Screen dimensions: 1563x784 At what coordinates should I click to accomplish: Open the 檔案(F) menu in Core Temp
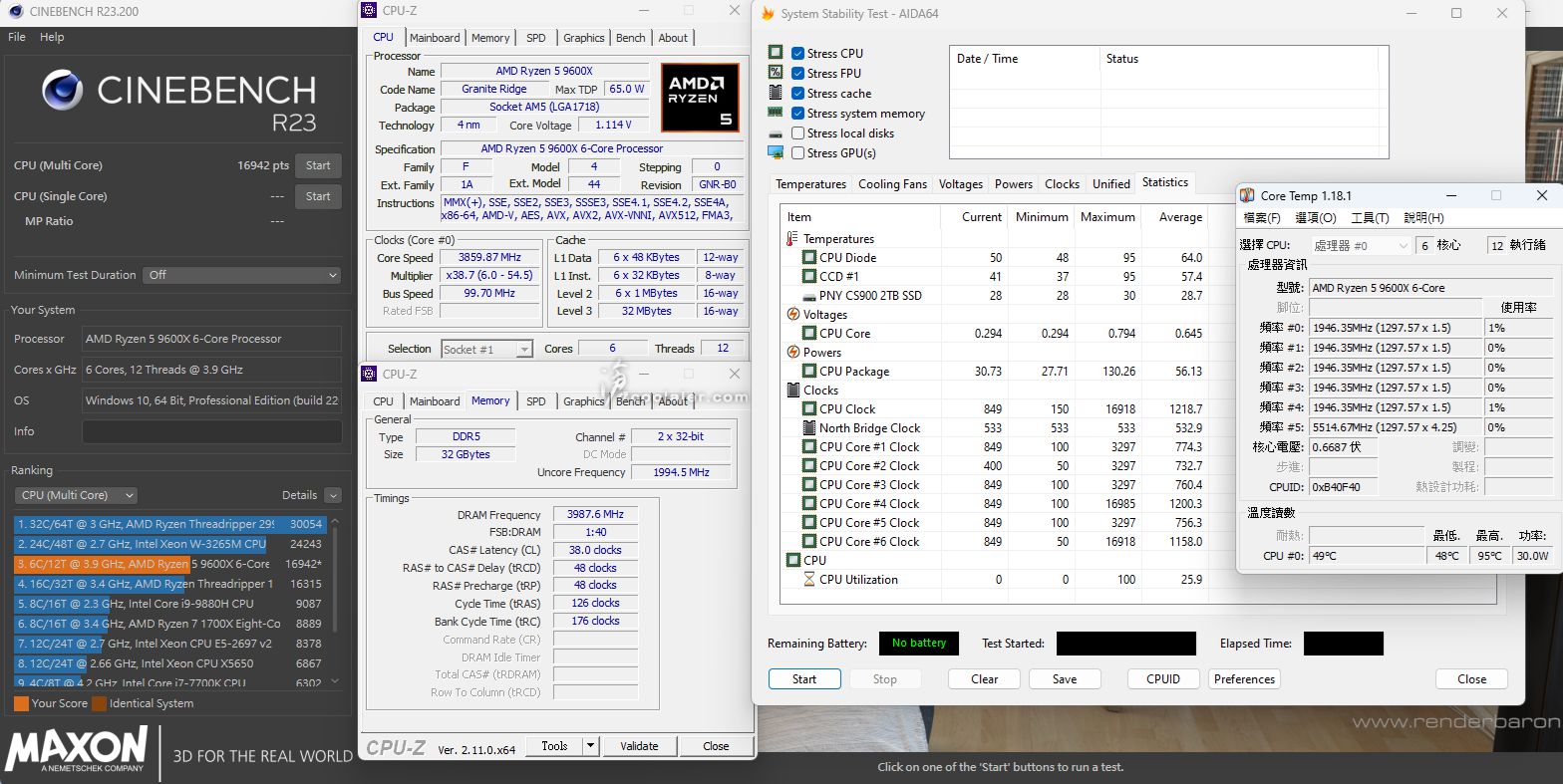tap(1262, 218)
